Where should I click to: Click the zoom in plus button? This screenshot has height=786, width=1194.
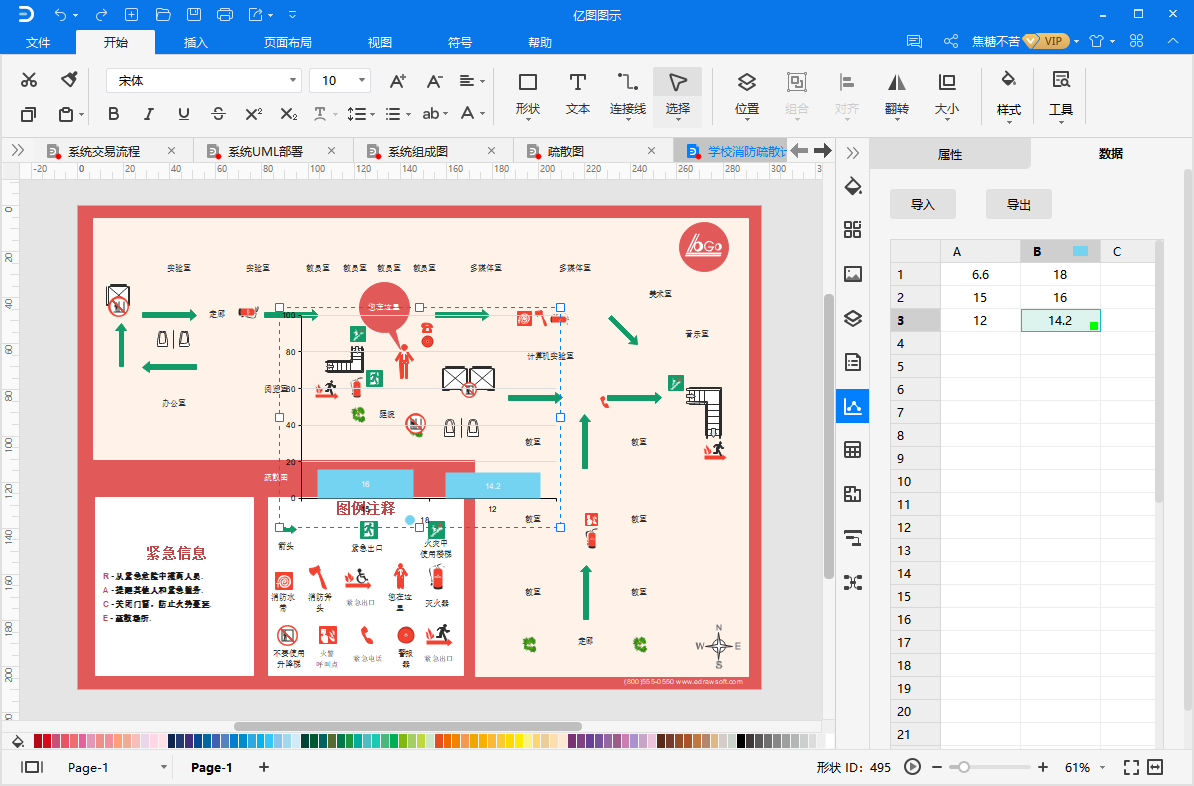[x=1042, y=767]
